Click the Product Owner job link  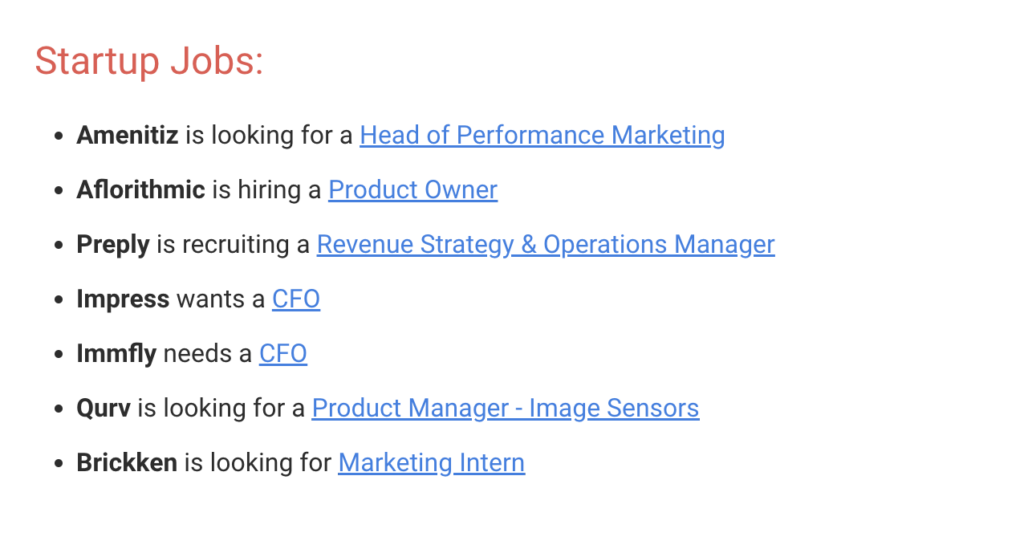pos(412,190)
